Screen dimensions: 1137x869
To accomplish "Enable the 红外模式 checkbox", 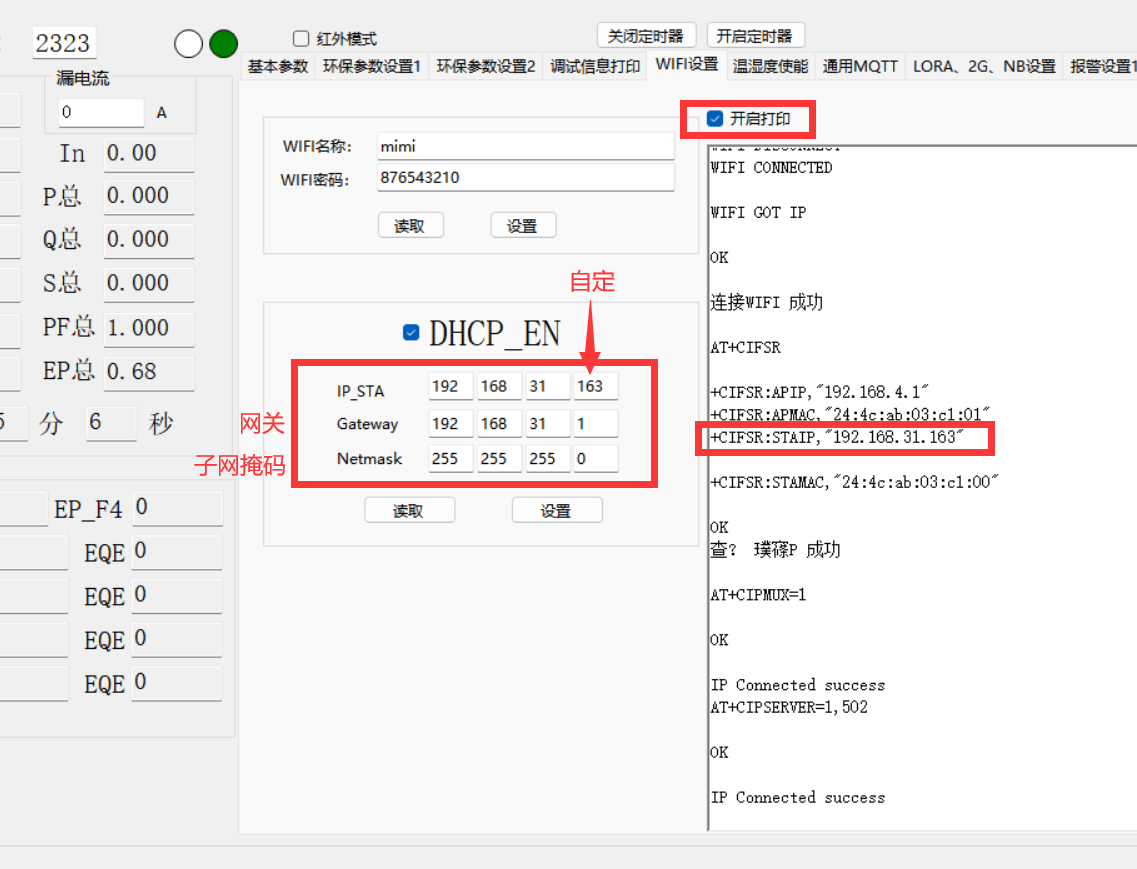I will click(301, 39).
